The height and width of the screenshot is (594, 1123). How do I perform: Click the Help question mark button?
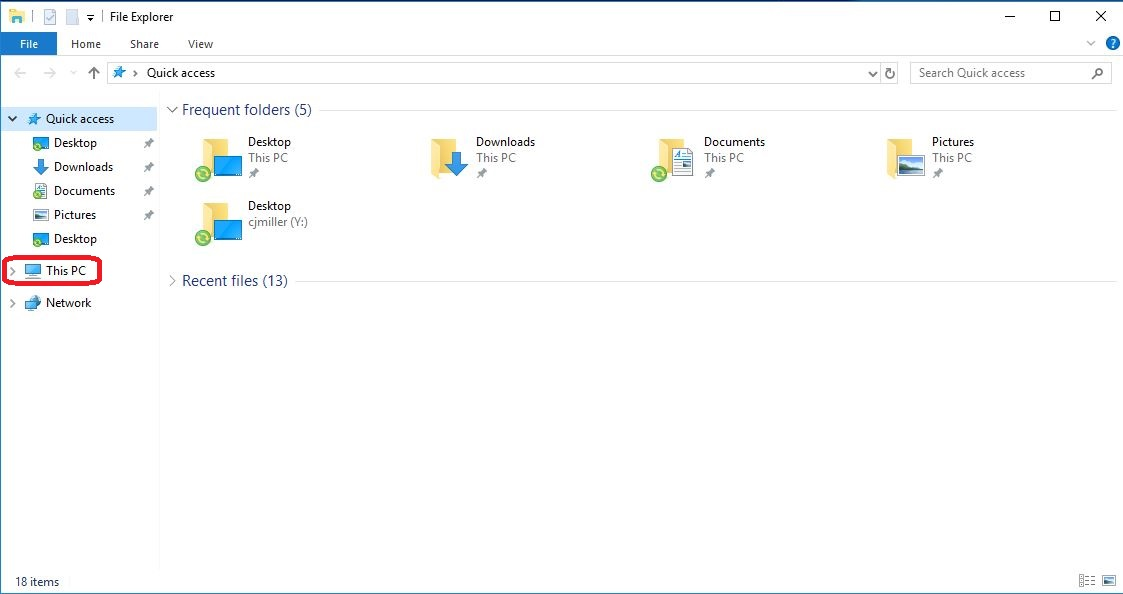(x=1113, y=43)
